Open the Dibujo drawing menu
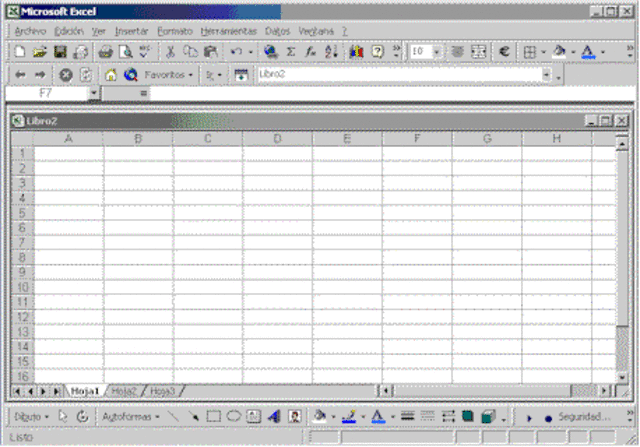 31,417
